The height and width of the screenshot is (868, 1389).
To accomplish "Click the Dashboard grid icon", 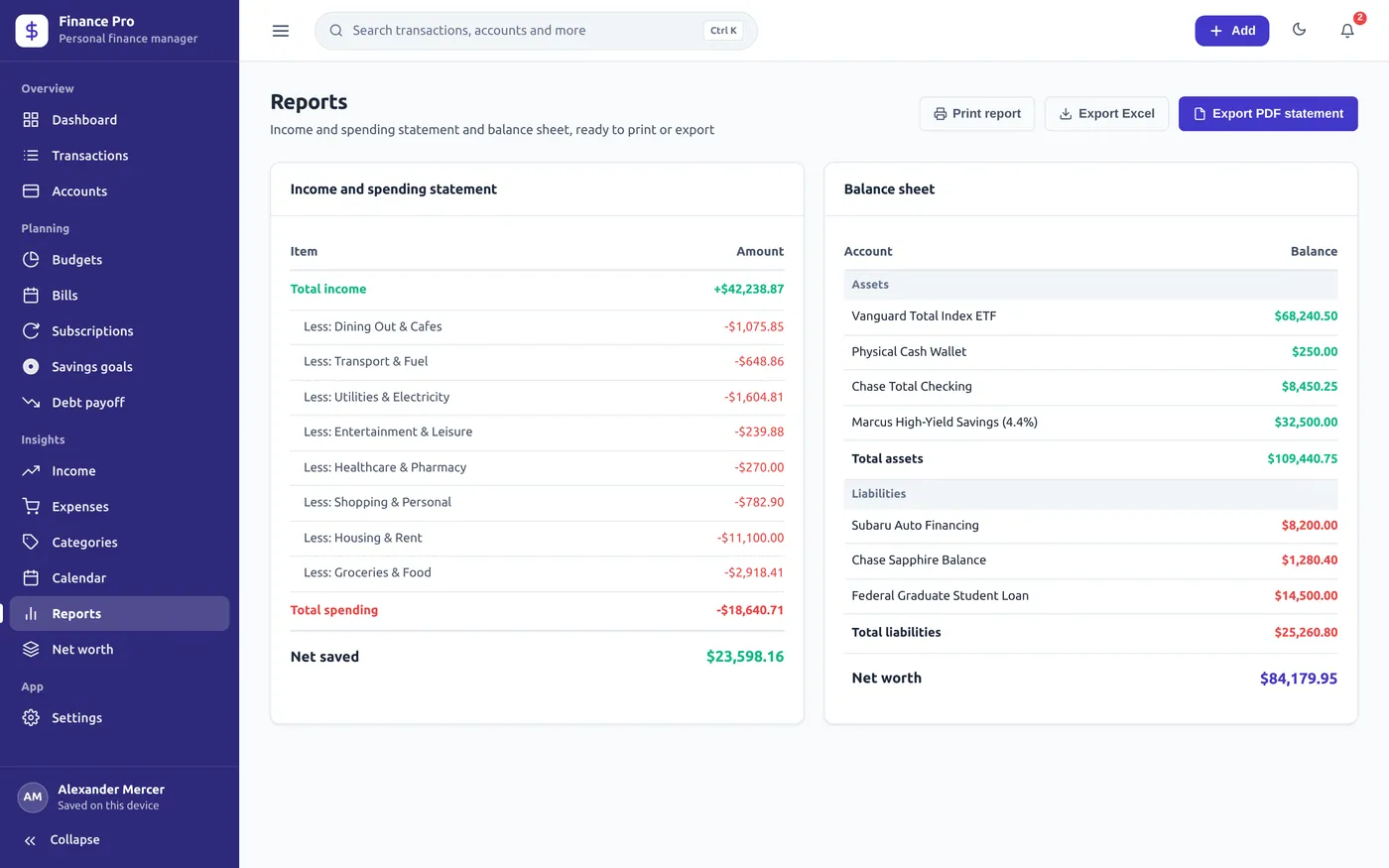I will (x=31, y=120).
